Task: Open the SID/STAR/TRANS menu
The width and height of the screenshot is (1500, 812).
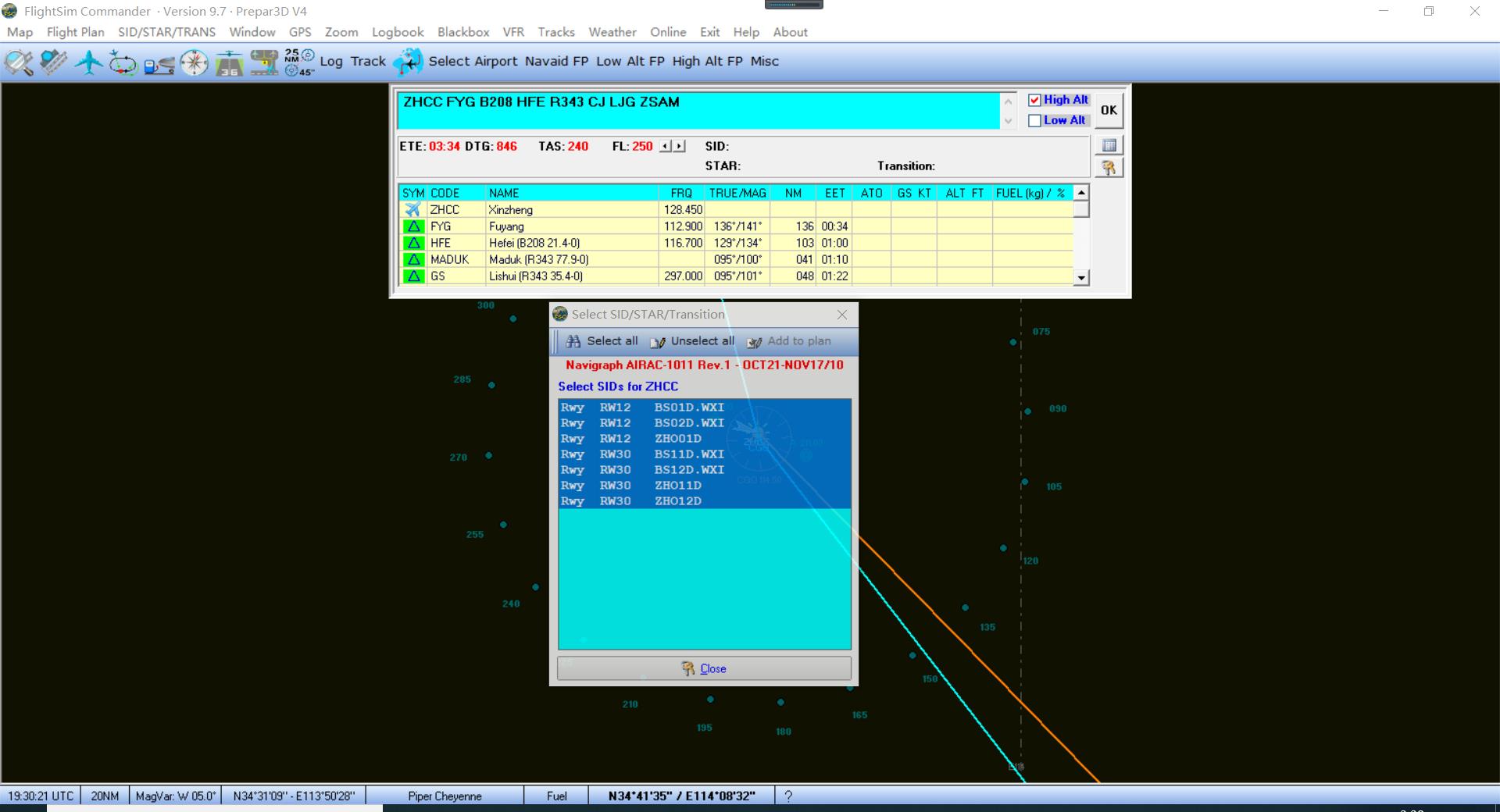Action: [x=166, y=32]
